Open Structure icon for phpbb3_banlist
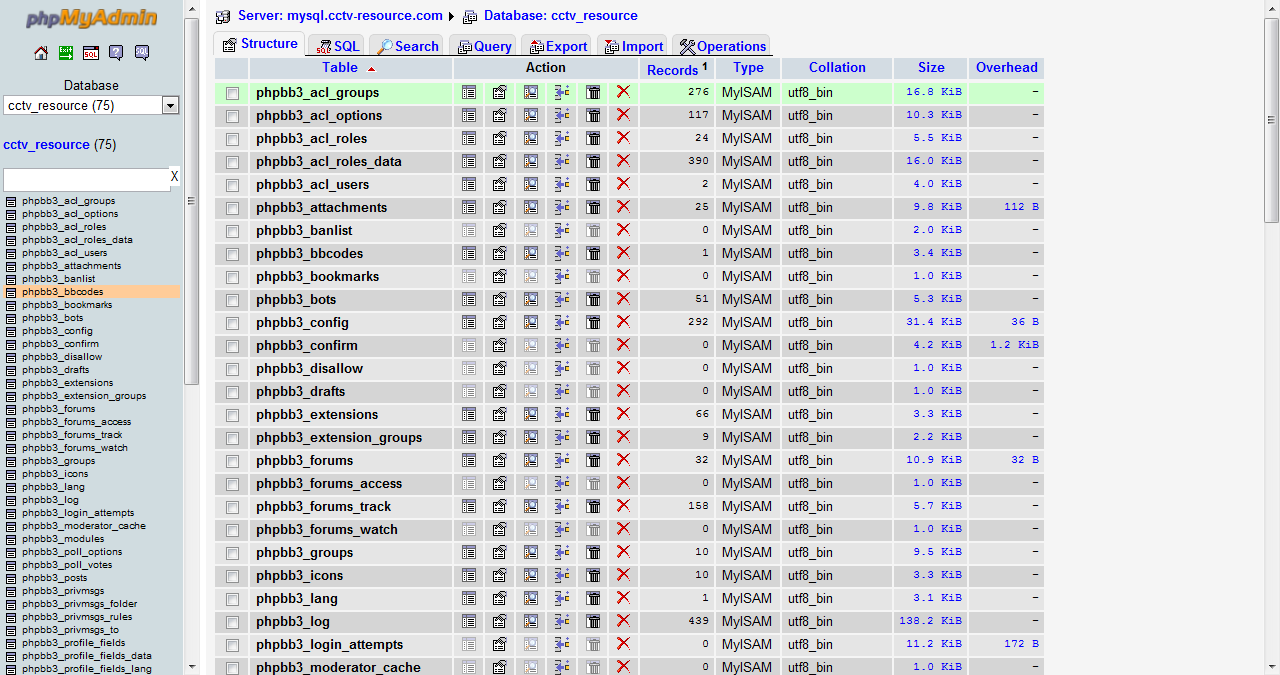This screenshot has width=1280, height=675. (500, 230)
